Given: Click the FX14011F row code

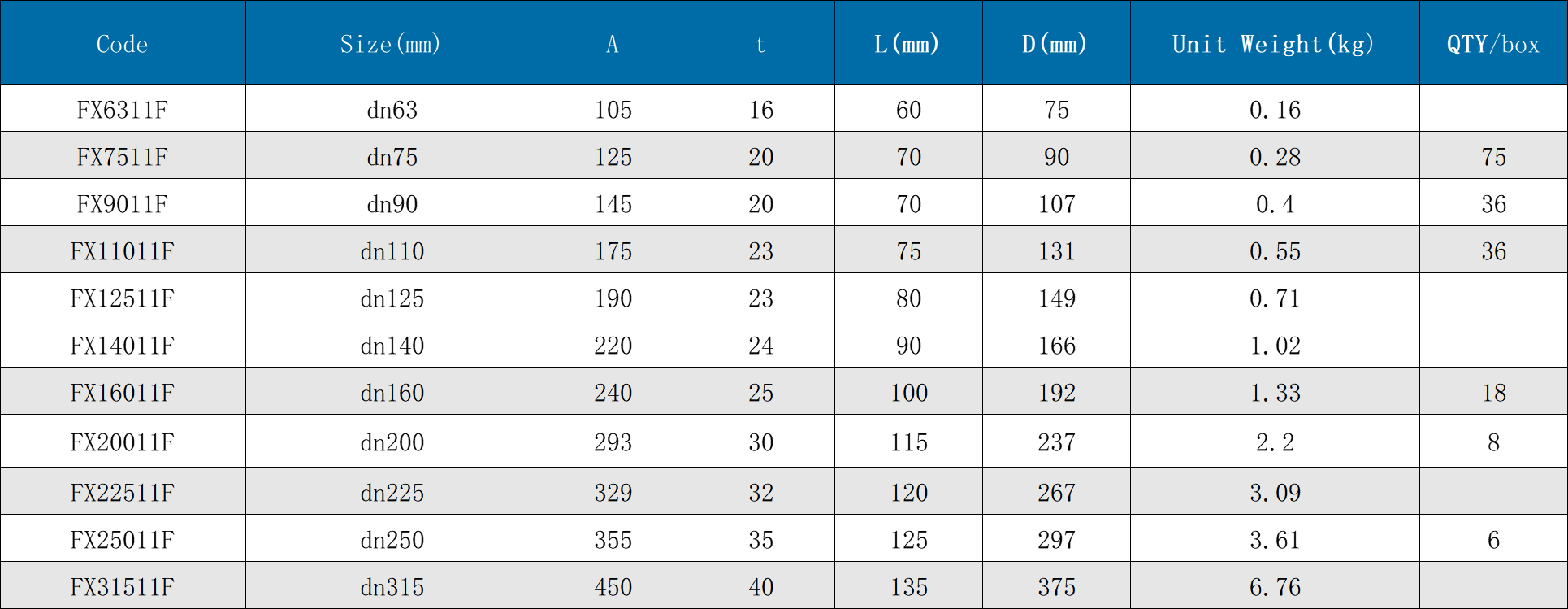Looking at the screenshot, I should pyautogui.click(x=123, y=346).
